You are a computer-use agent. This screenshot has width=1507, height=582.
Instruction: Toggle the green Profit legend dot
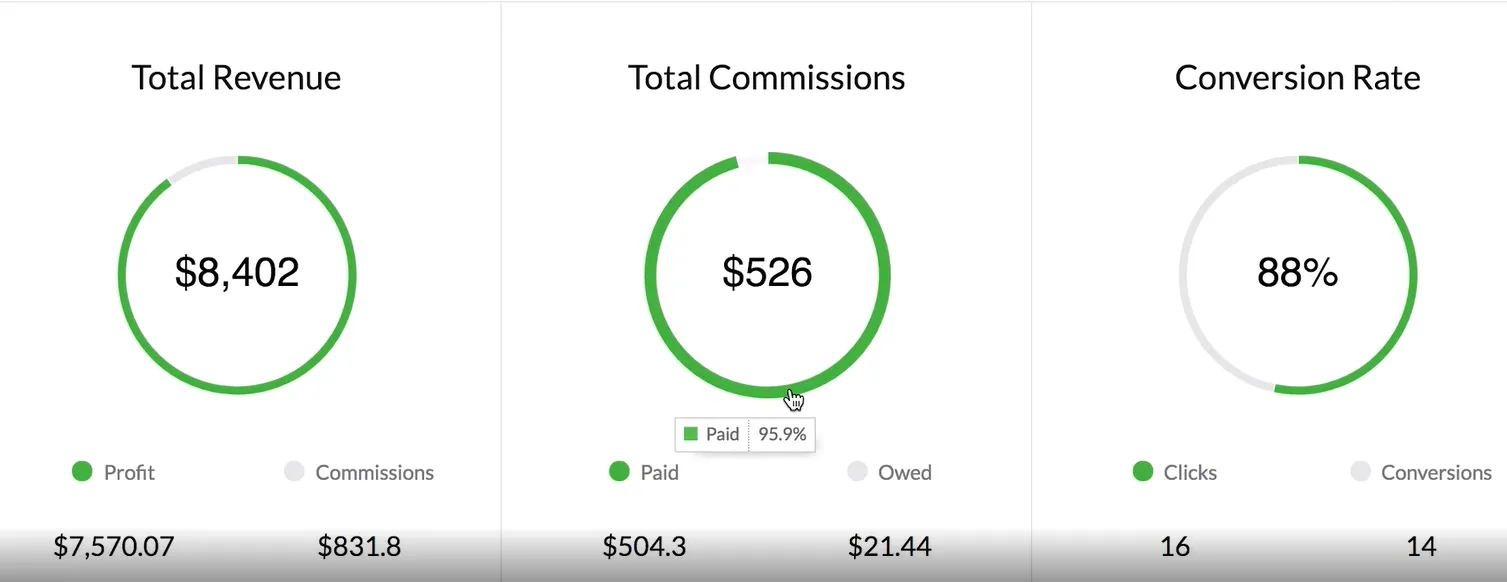[82, 472]
